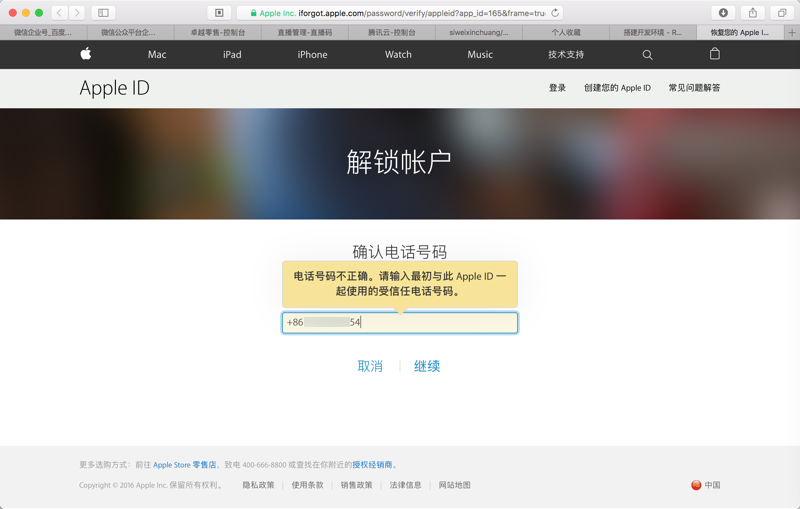Add a new tab with the plus icon
The width and height of the screenshot is (800, 509).
point(792,33)
